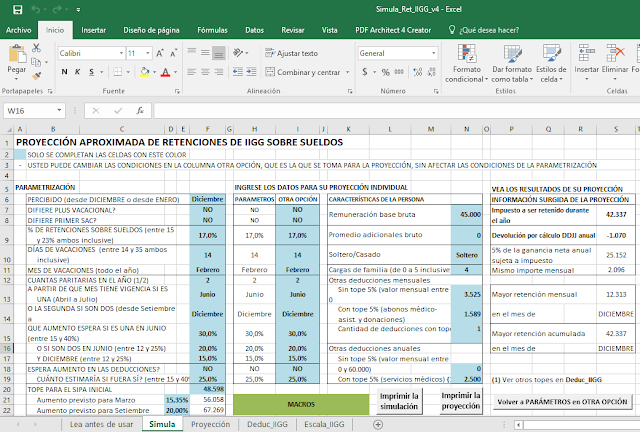Click the green MACROS button

(301, 402)
